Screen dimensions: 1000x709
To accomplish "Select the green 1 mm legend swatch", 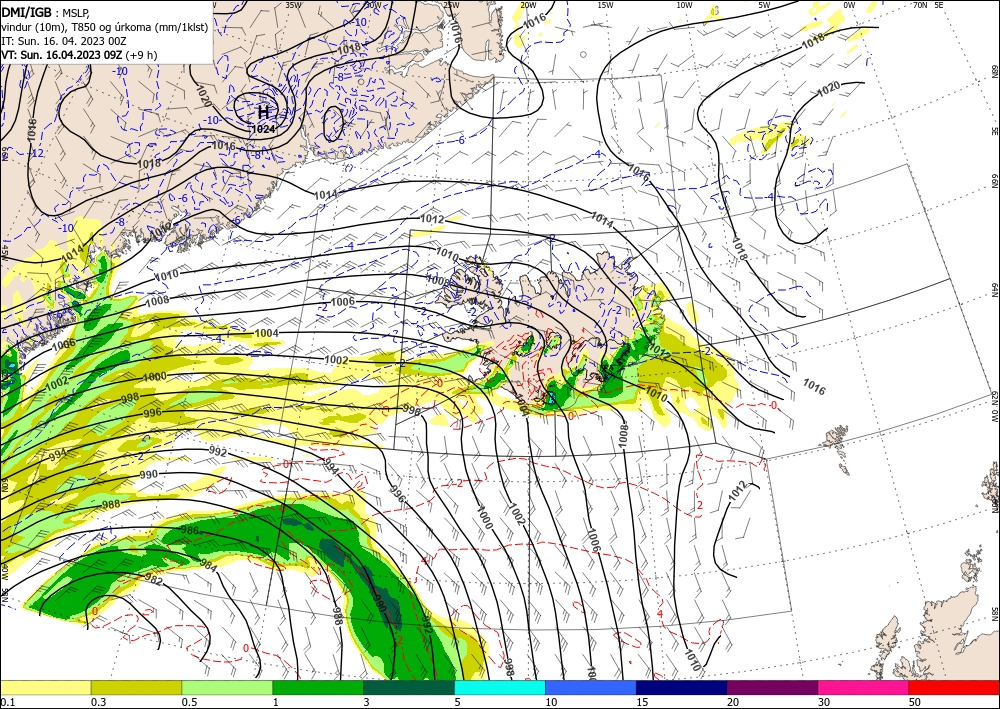I will click(x=318, y=687).
